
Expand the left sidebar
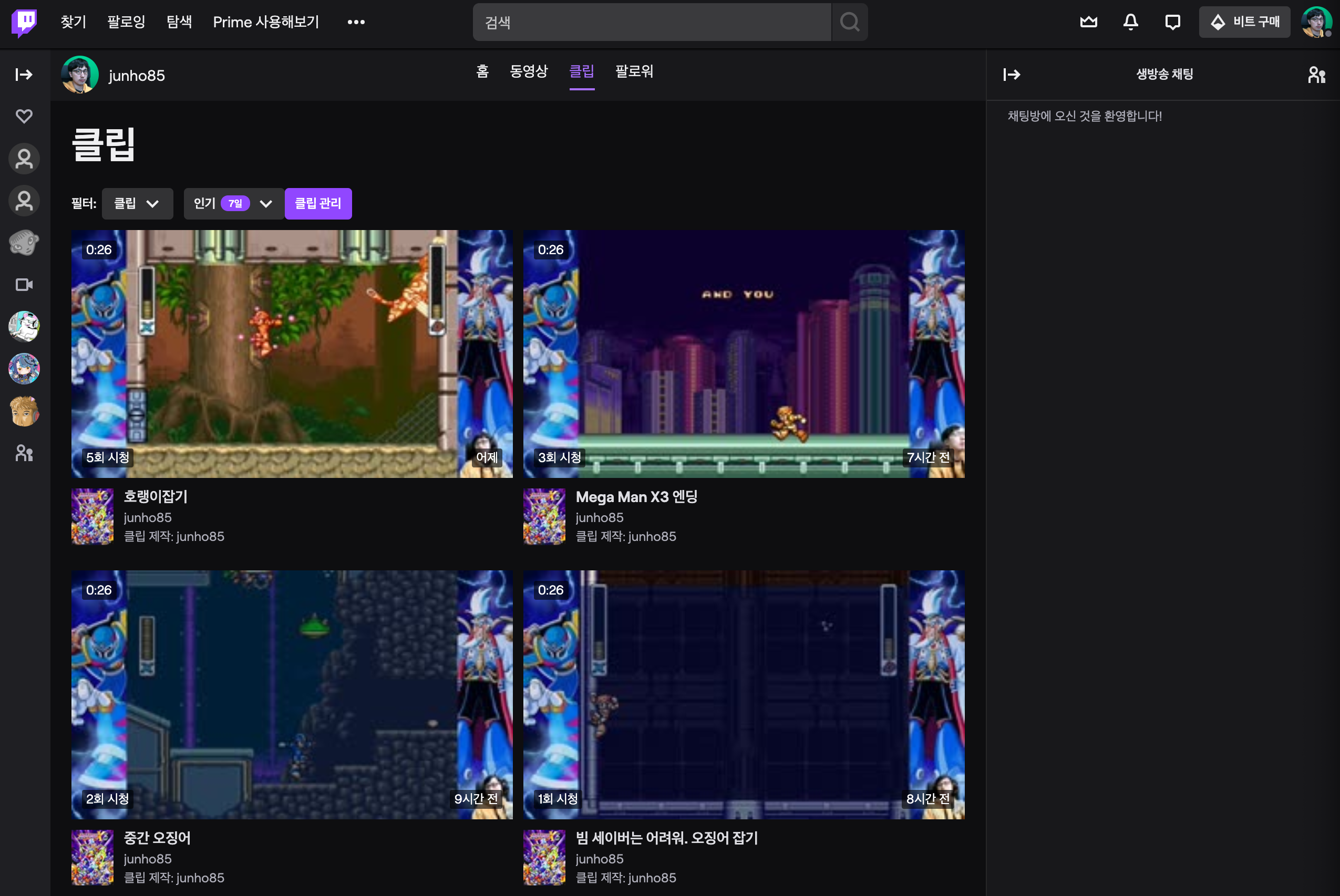[24, 74]
